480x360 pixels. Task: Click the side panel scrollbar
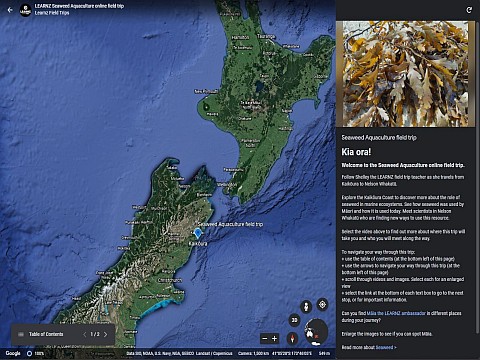[x=478, y=177]
